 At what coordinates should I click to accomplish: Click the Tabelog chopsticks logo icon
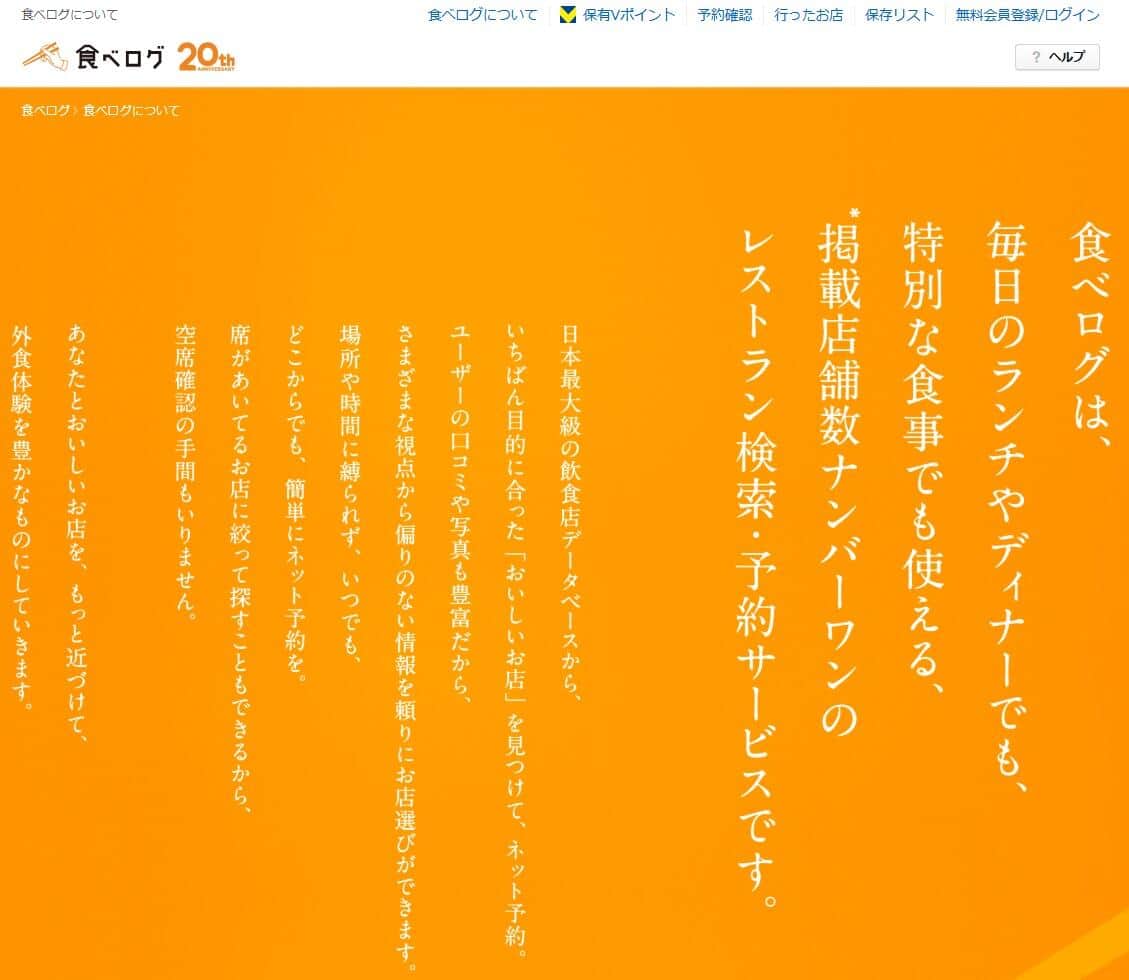tap(46, 56)
